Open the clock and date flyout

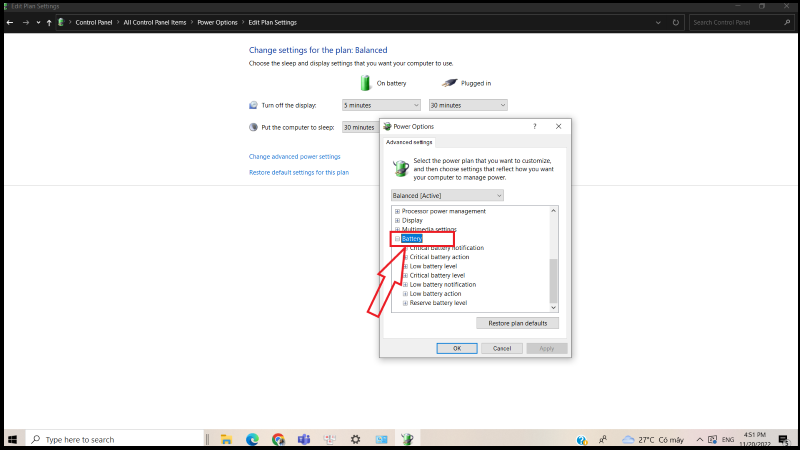coord(755,440)
